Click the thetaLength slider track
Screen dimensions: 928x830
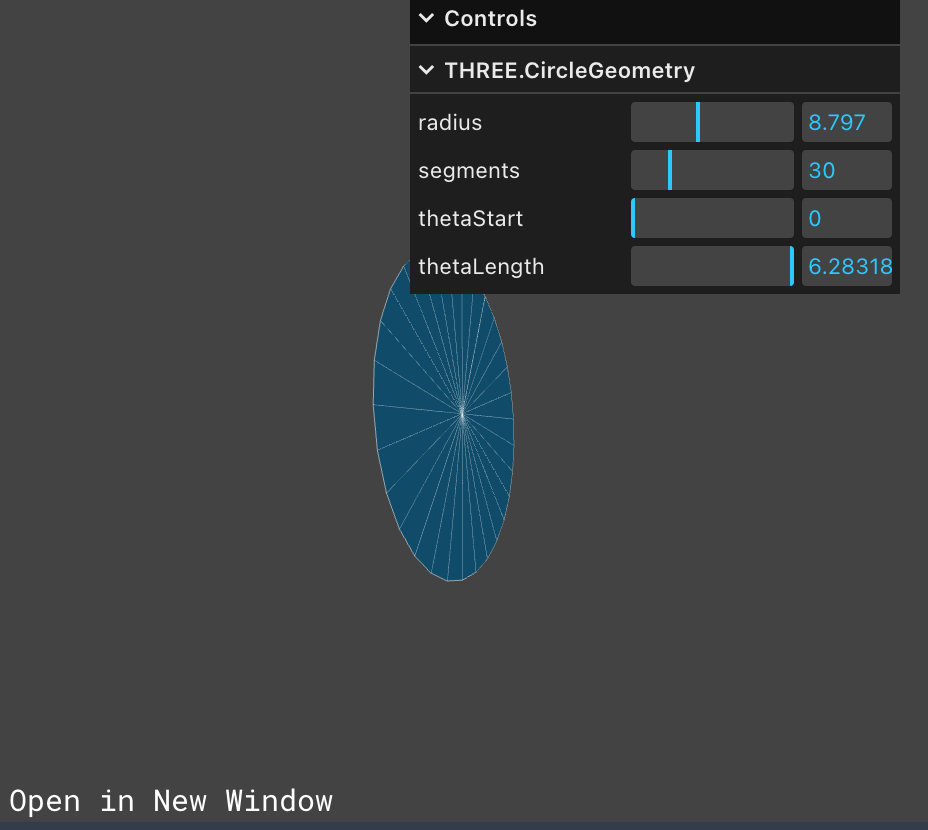712,266
